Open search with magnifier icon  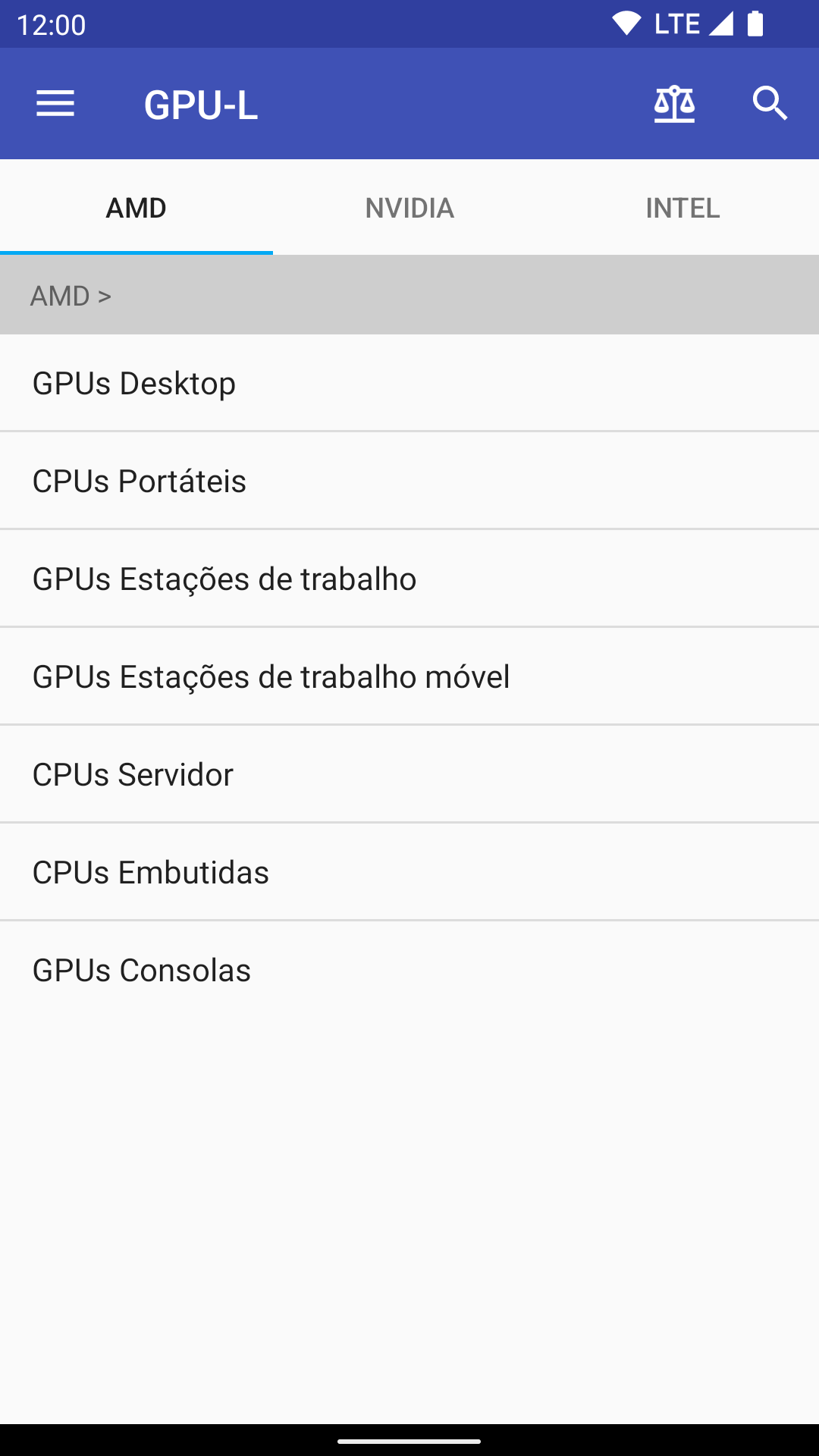point(770,104)
